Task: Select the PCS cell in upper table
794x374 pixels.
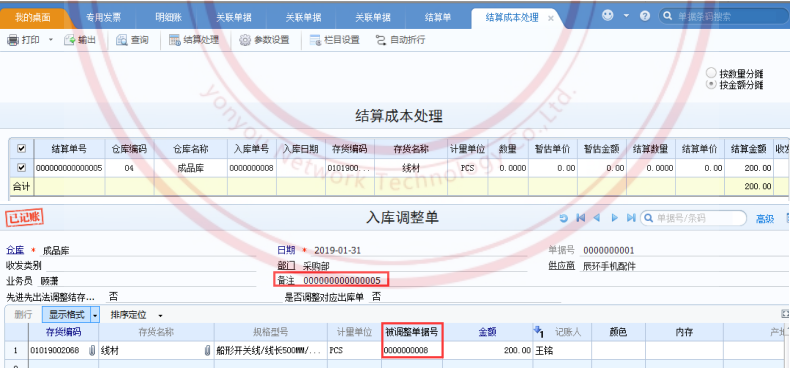Action: (x=468, y=168)
